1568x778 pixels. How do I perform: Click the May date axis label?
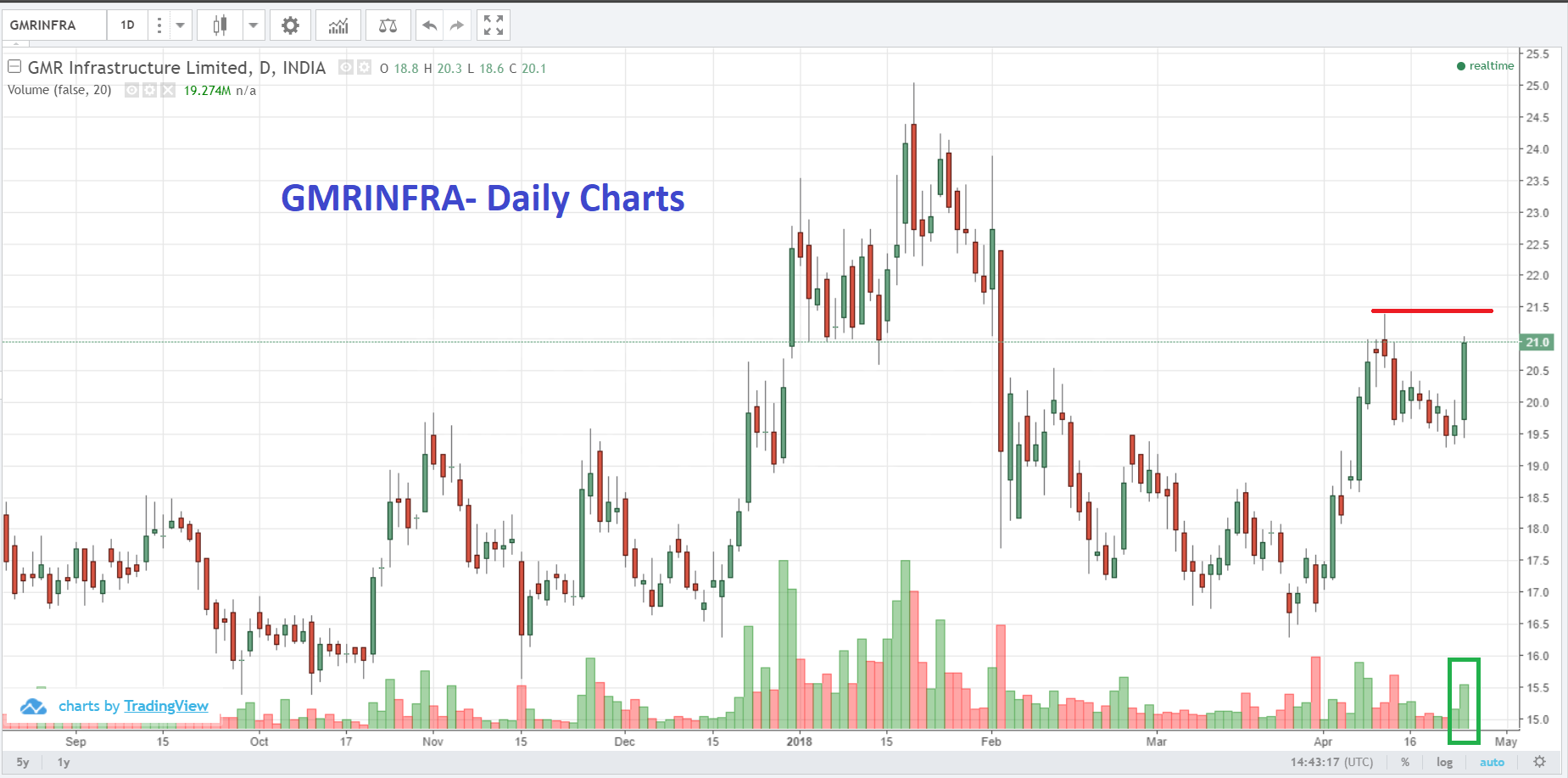coord(1506,742)
